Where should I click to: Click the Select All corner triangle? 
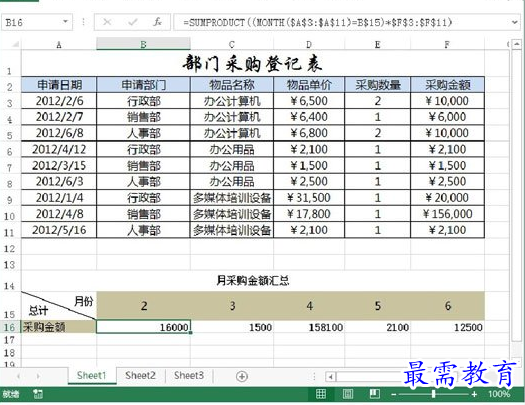tap(15, 45)
